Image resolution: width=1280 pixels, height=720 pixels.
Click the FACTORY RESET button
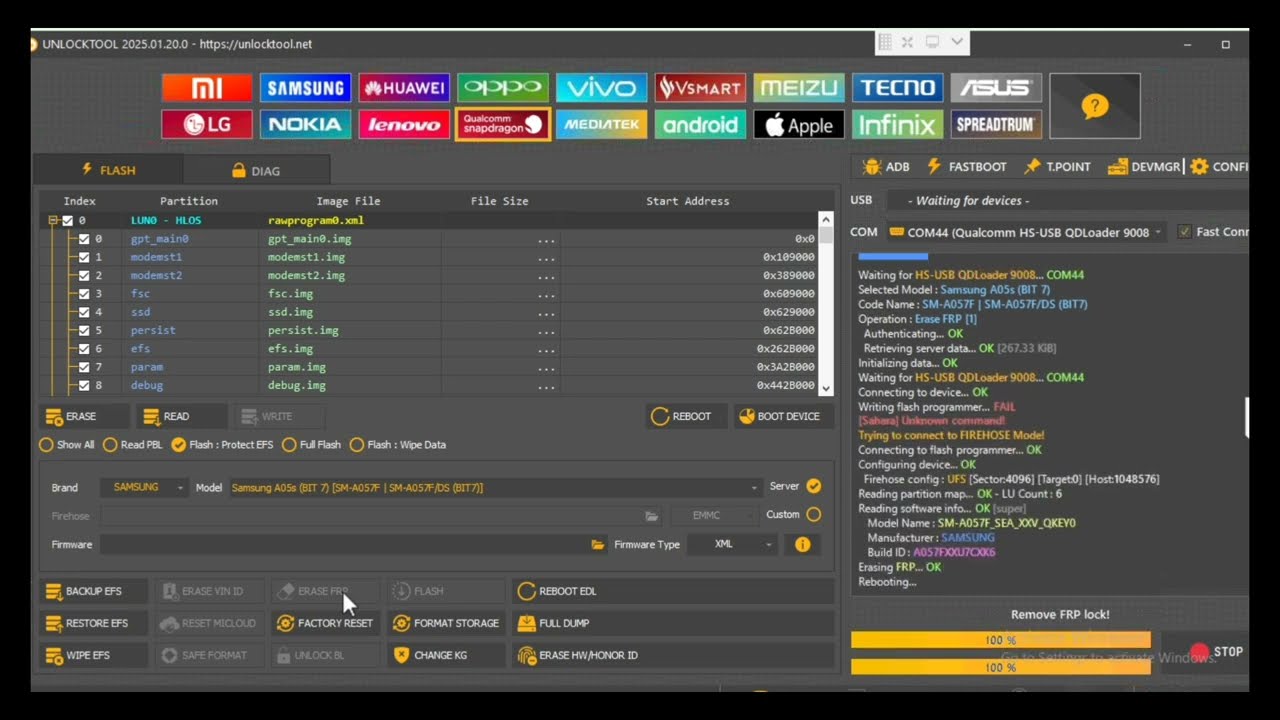click(x=324, y=623)
